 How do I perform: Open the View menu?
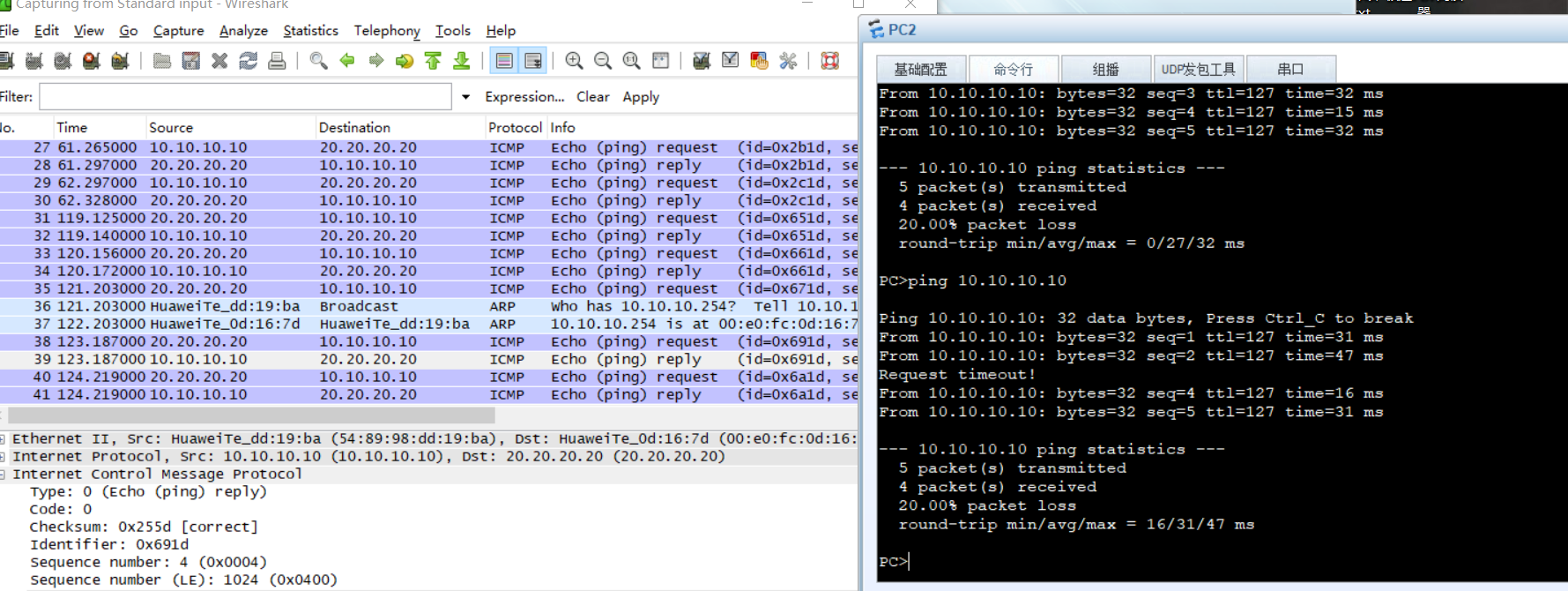pos(89,31)
